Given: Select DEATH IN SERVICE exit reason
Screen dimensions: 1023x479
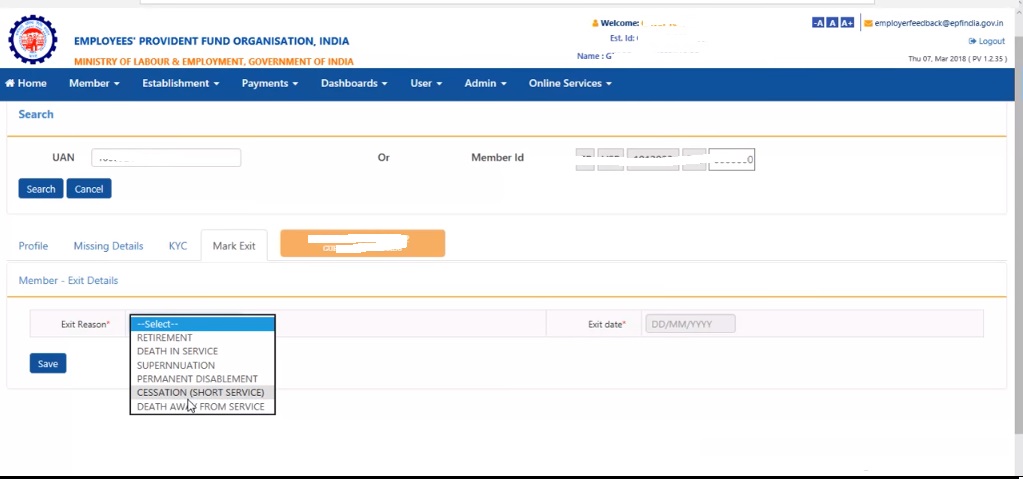Looking at the screenshot, I should [202, 351].
